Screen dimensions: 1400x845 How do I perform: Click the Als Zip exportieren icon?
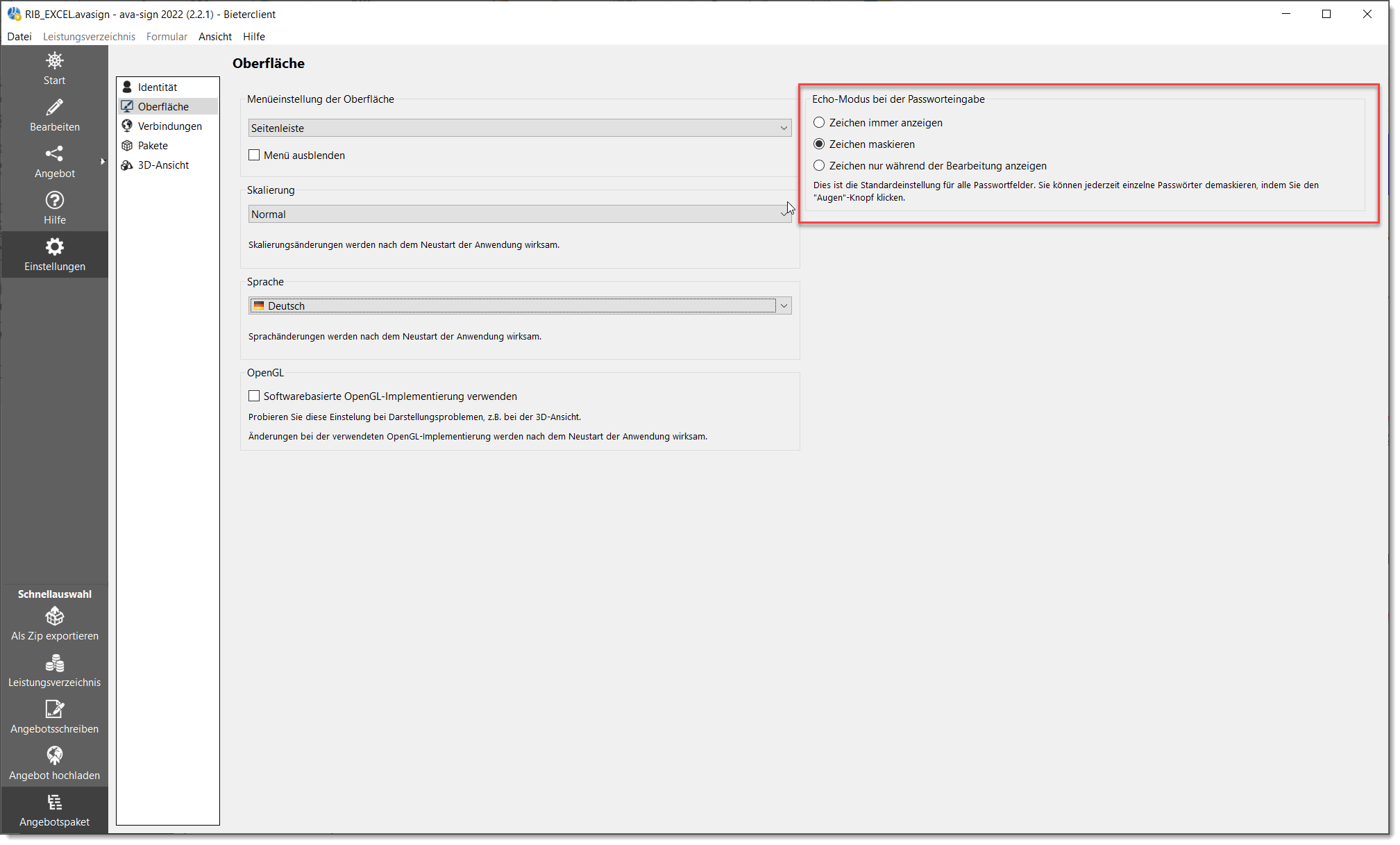54,616
